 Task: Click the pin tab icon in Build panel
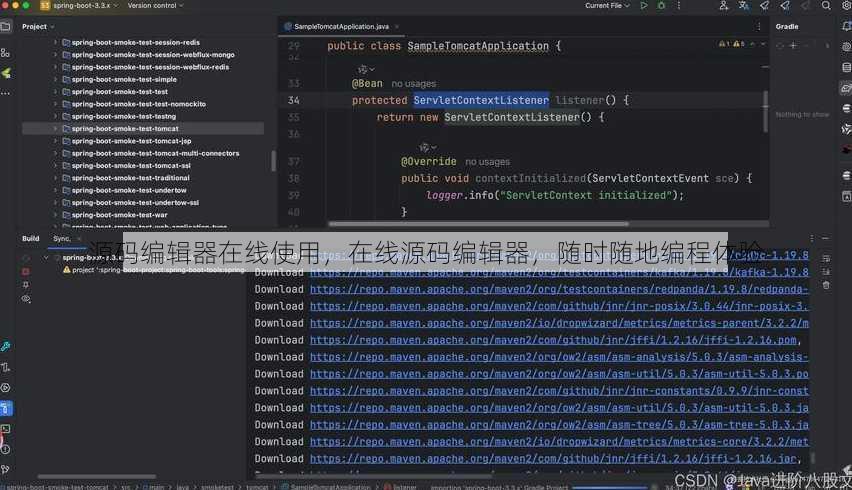tap(26, 285)
